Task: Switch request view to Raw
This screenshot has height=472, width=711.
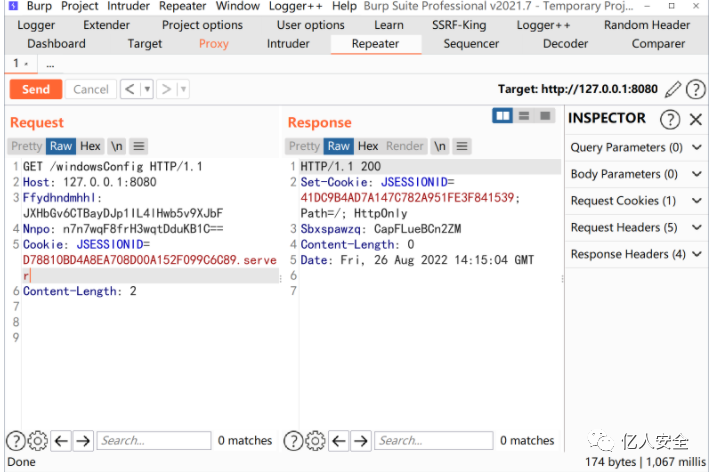Action: click(61, 146)
